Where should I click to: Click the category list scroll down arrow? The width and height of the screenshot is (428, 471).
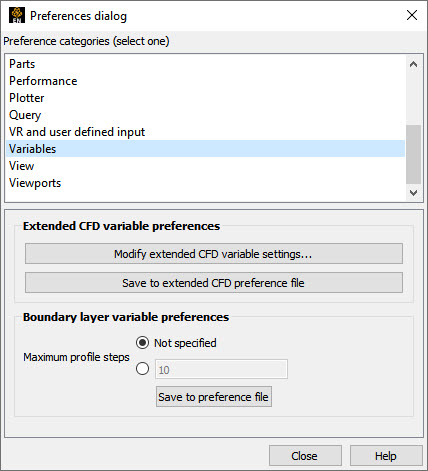tap(413, 193)
